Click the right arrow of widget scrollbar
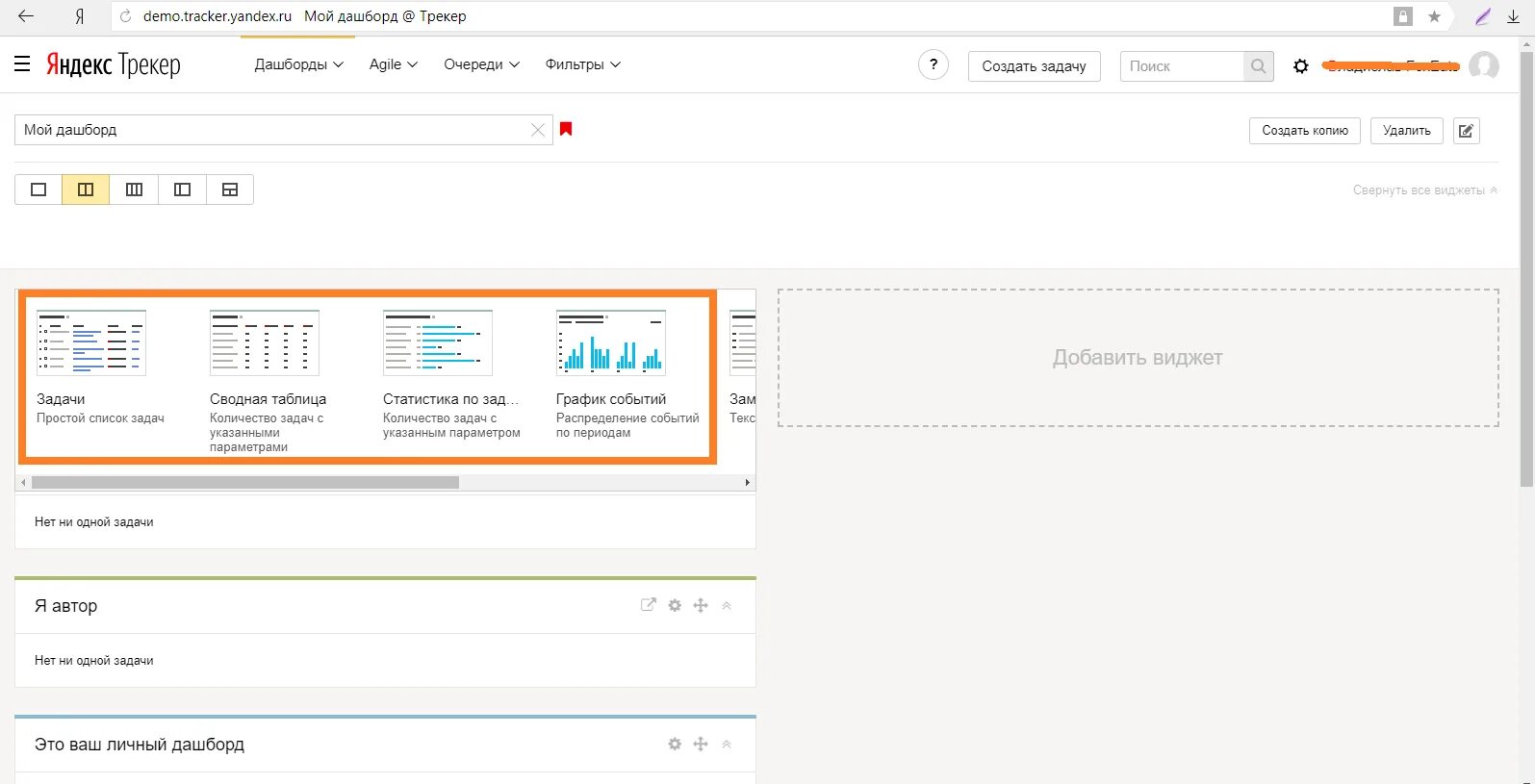 (x=748, y=483)
